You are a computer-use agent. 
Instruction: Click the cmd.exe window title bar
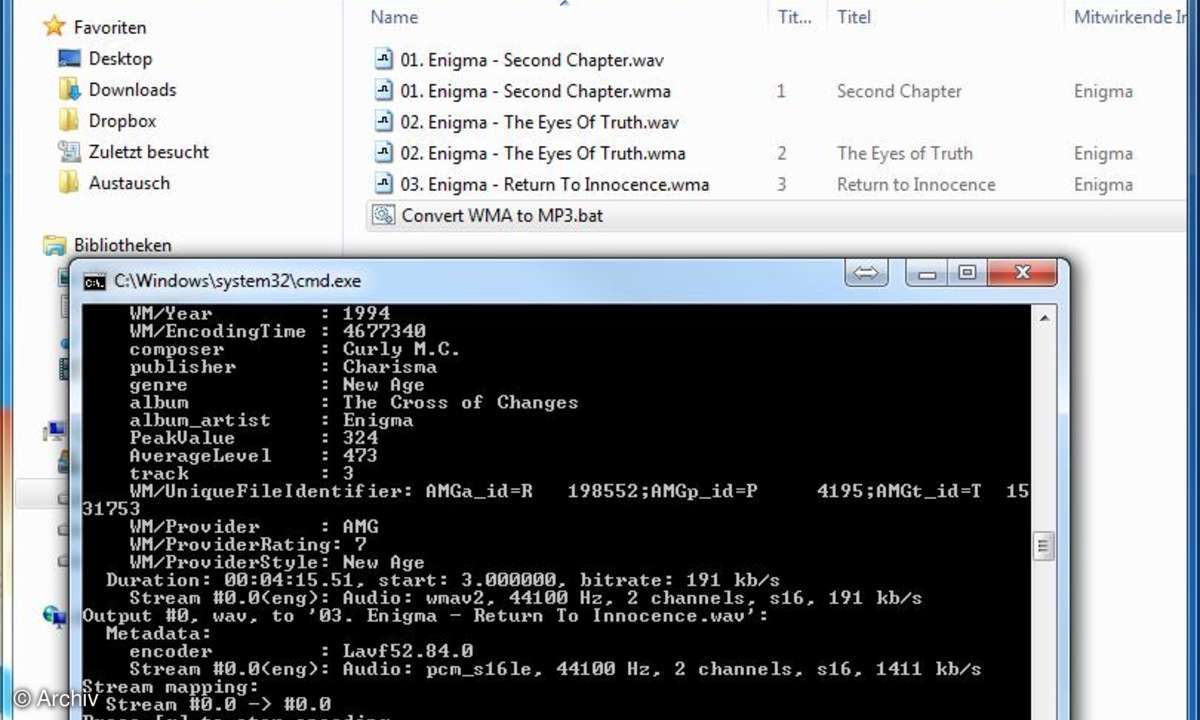coord(570,280)
